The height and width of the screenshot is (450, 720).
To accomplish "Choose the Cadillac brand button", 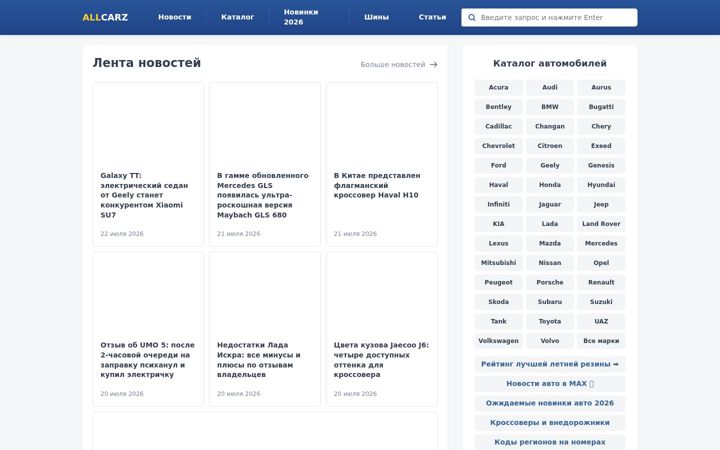I will click(498, 126).
